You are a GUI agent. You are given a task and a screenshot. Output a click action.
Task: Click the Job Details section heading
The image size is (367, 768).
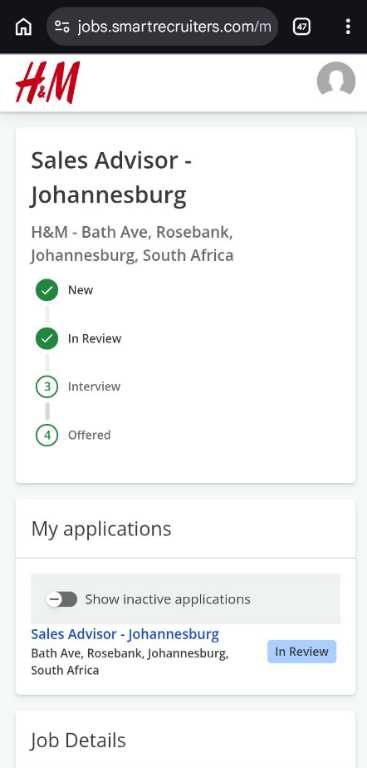pyautogui.click(x=78, y=741)
